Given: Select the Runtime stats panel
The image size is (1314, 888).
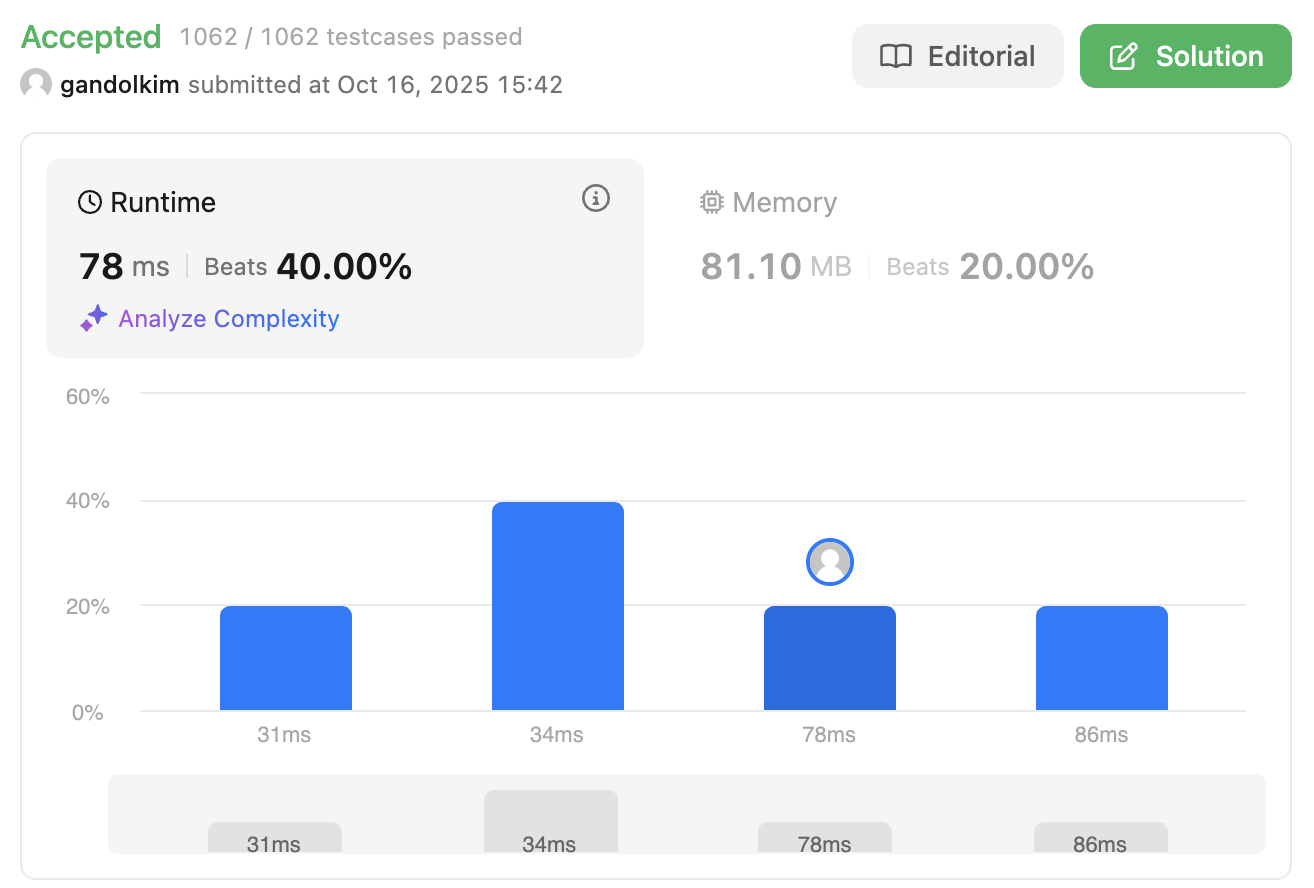Looking at the screenshot, I should (x=345, y=257).
